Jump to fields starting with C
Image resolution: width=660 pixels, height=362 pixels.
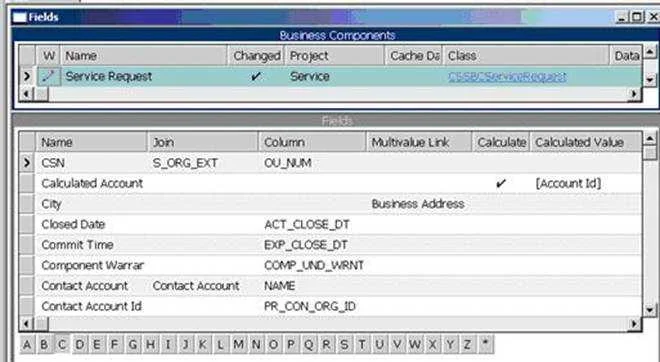62,345
